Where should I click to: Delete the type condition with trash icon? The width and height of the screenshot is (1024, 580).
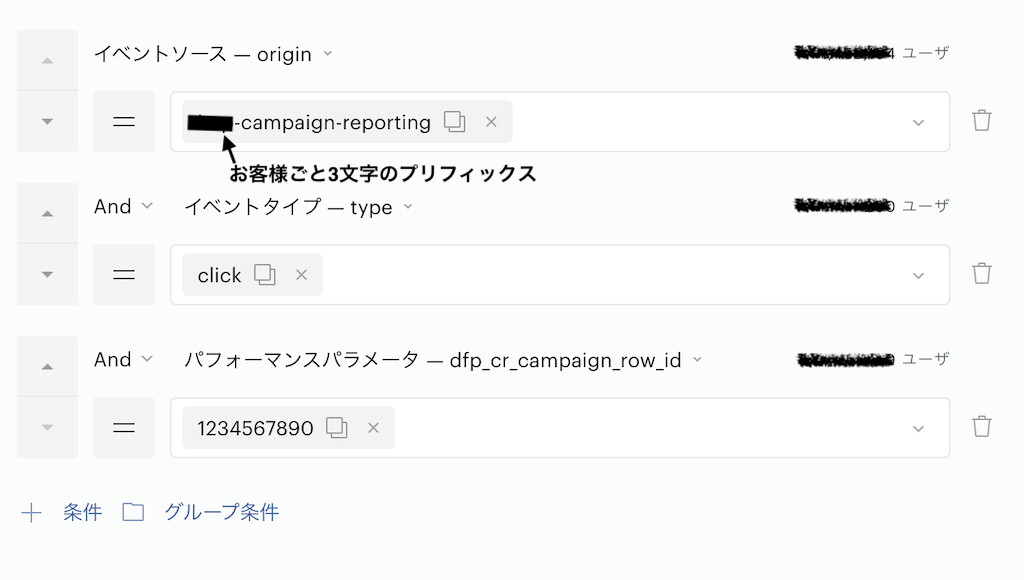[982, 273]
